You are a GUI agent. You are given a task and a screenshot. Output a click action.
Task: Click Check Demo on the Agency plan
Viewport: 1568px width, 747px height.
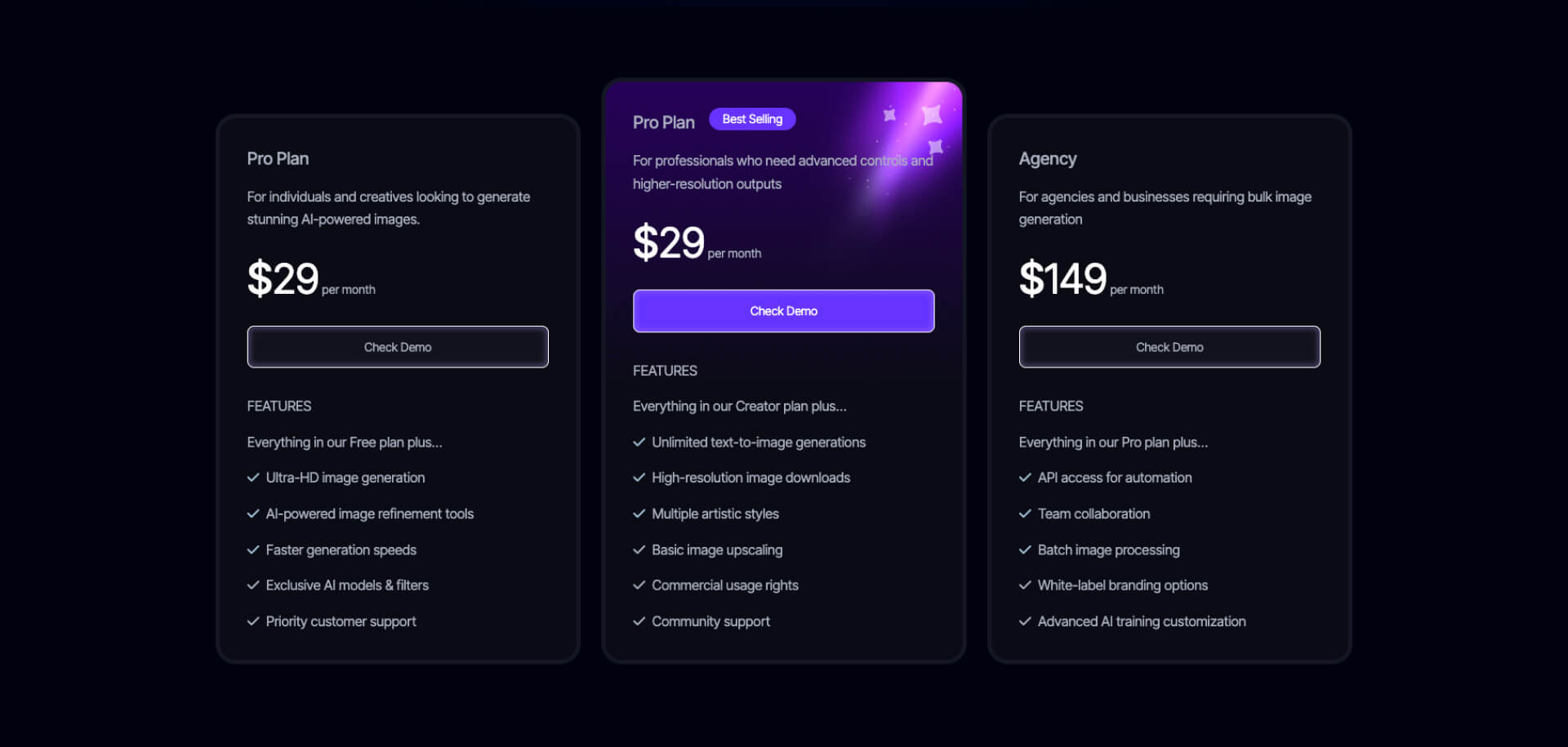(x=1169, y=347)
